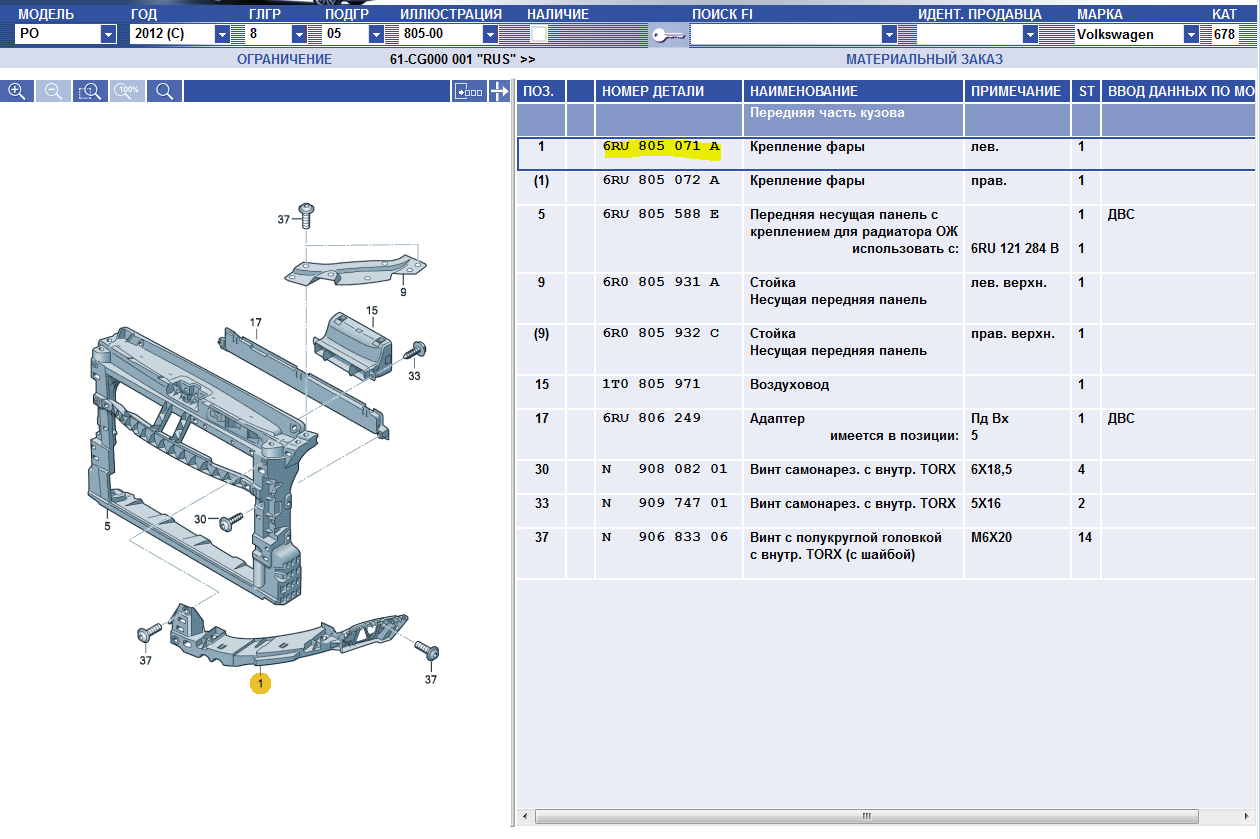The height and width of the screenshot is (839, 1260).
Task: Click the Наименование column header
Action: (x=804, y=91)
